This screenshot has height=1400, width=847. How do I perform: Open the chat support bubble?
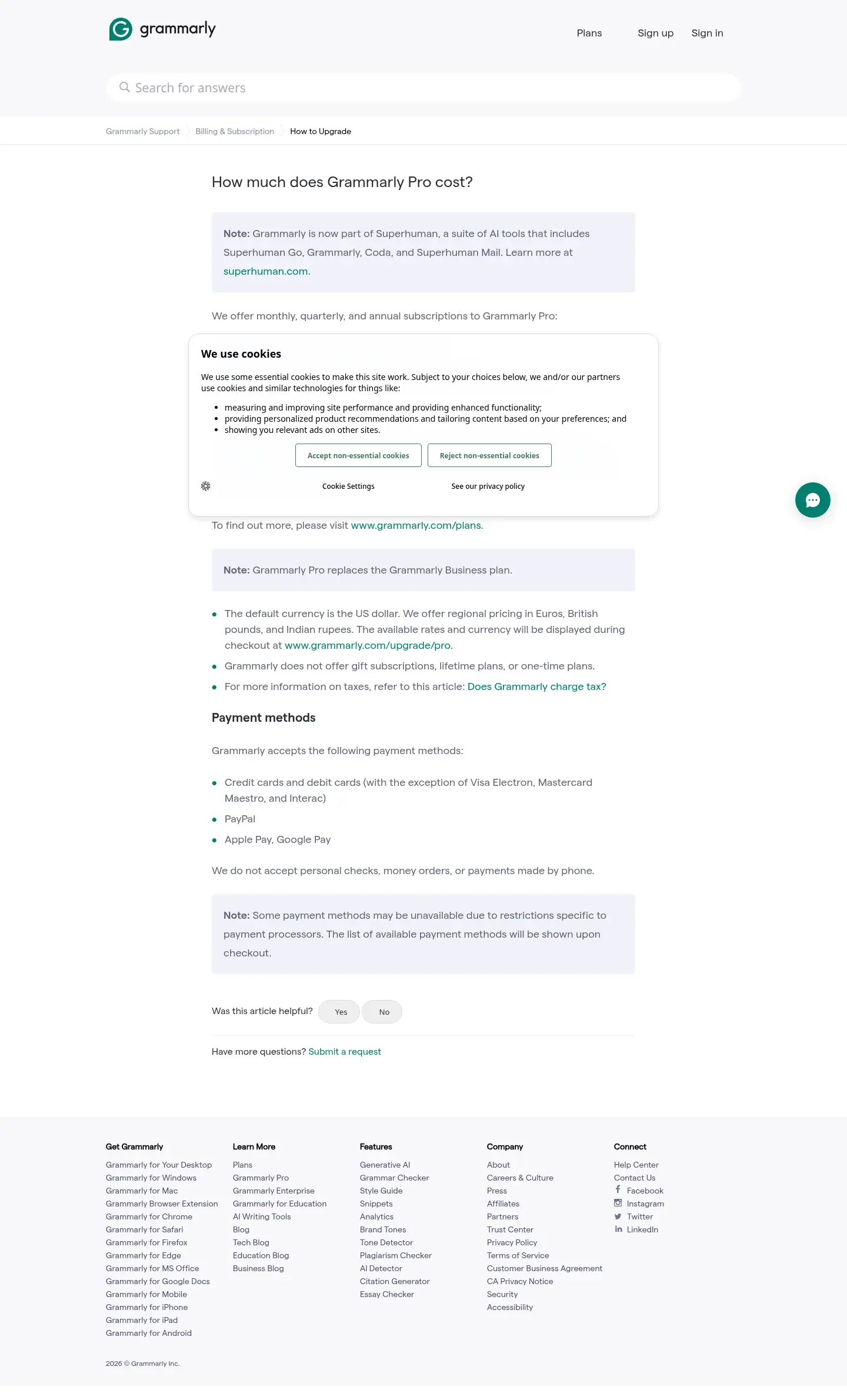[812, 500]
